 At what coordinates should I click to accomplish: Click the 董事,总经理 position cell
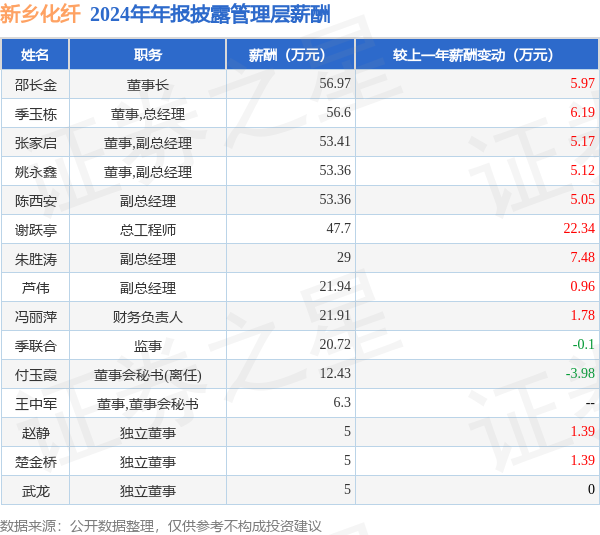coord(148,114)
